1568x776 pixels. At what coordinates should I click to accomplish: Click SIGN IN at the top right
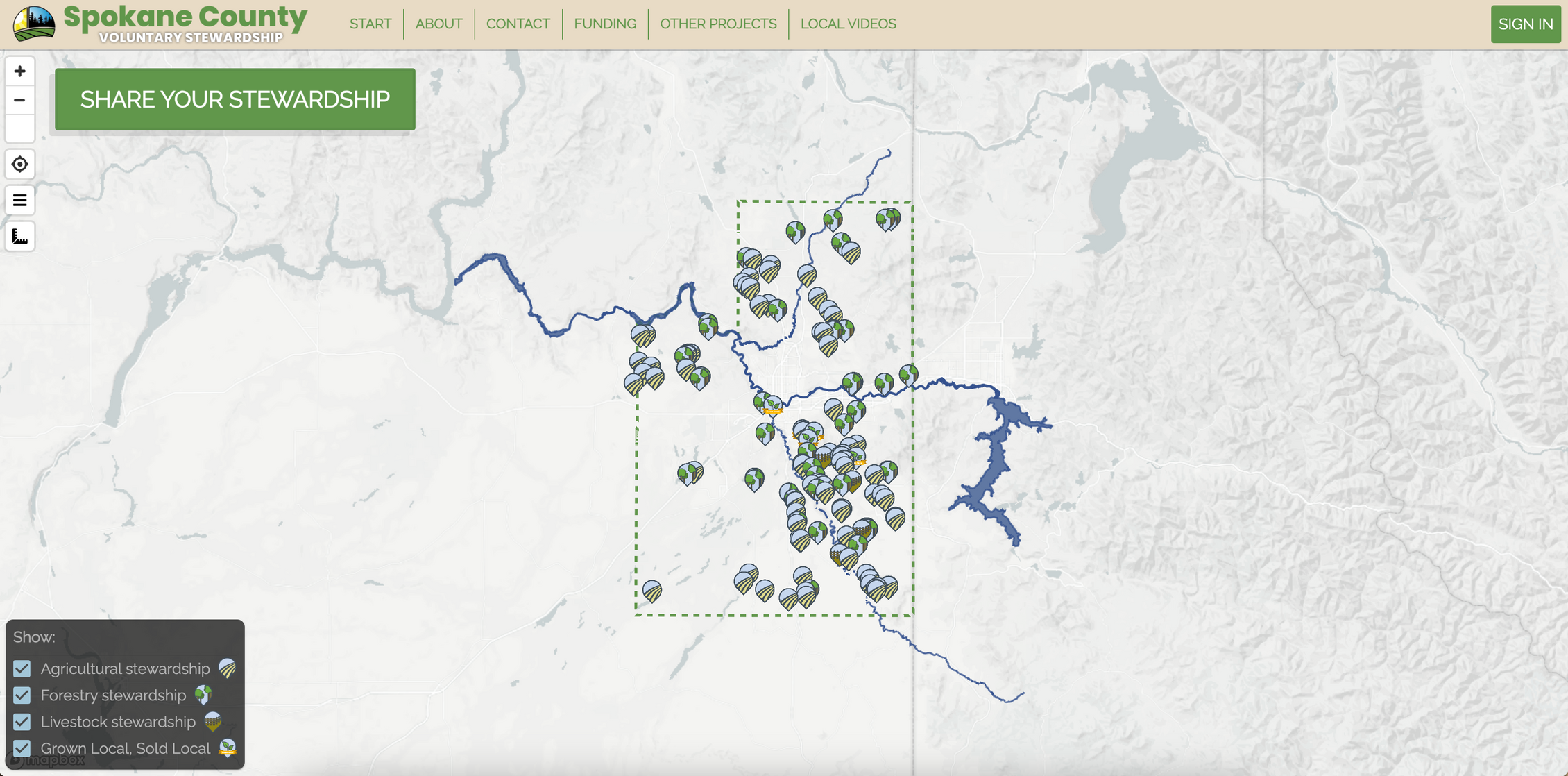click(x=1526, y=24)
